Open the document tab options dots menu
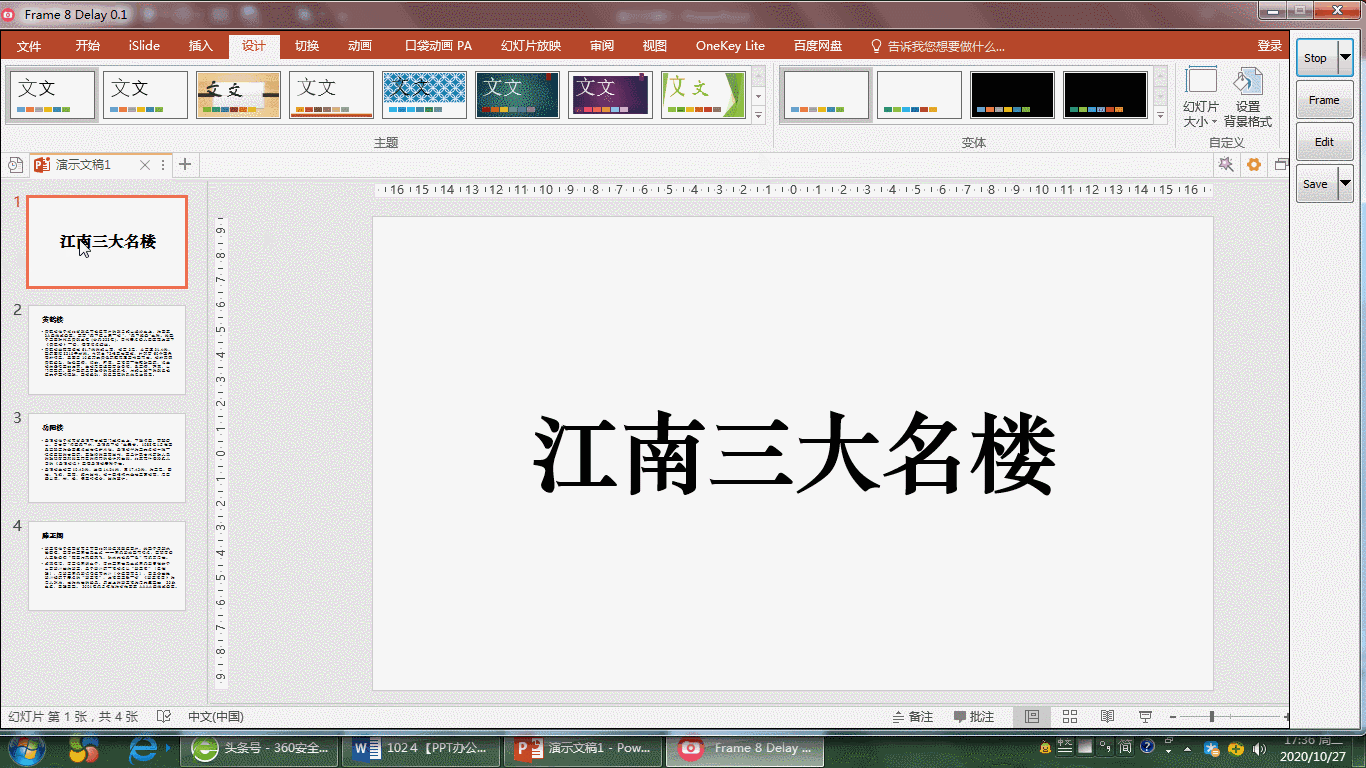Viewport: 1366px width, 768px height. point(163,165)
